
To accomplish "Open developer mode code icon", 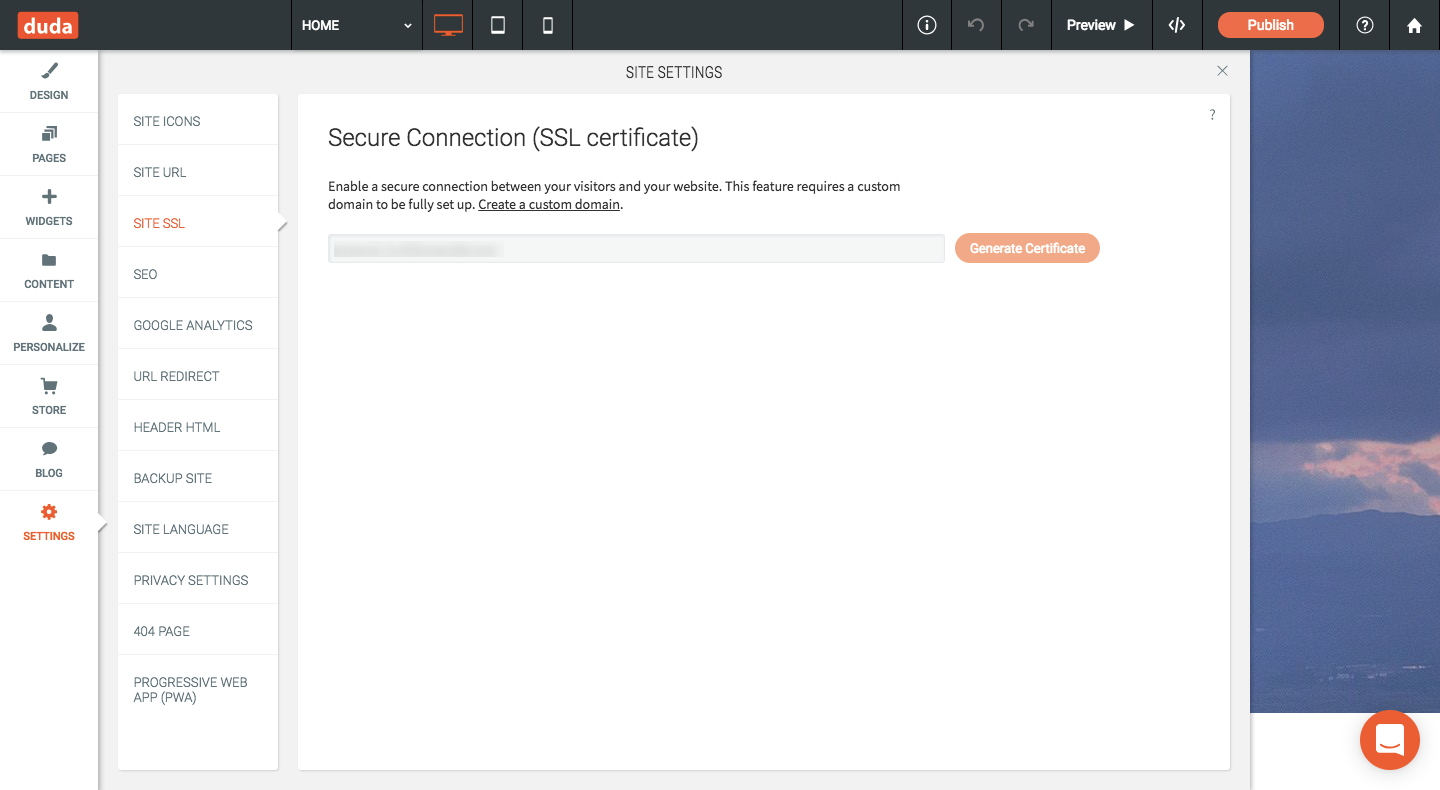I will [x=1177, y=25].
